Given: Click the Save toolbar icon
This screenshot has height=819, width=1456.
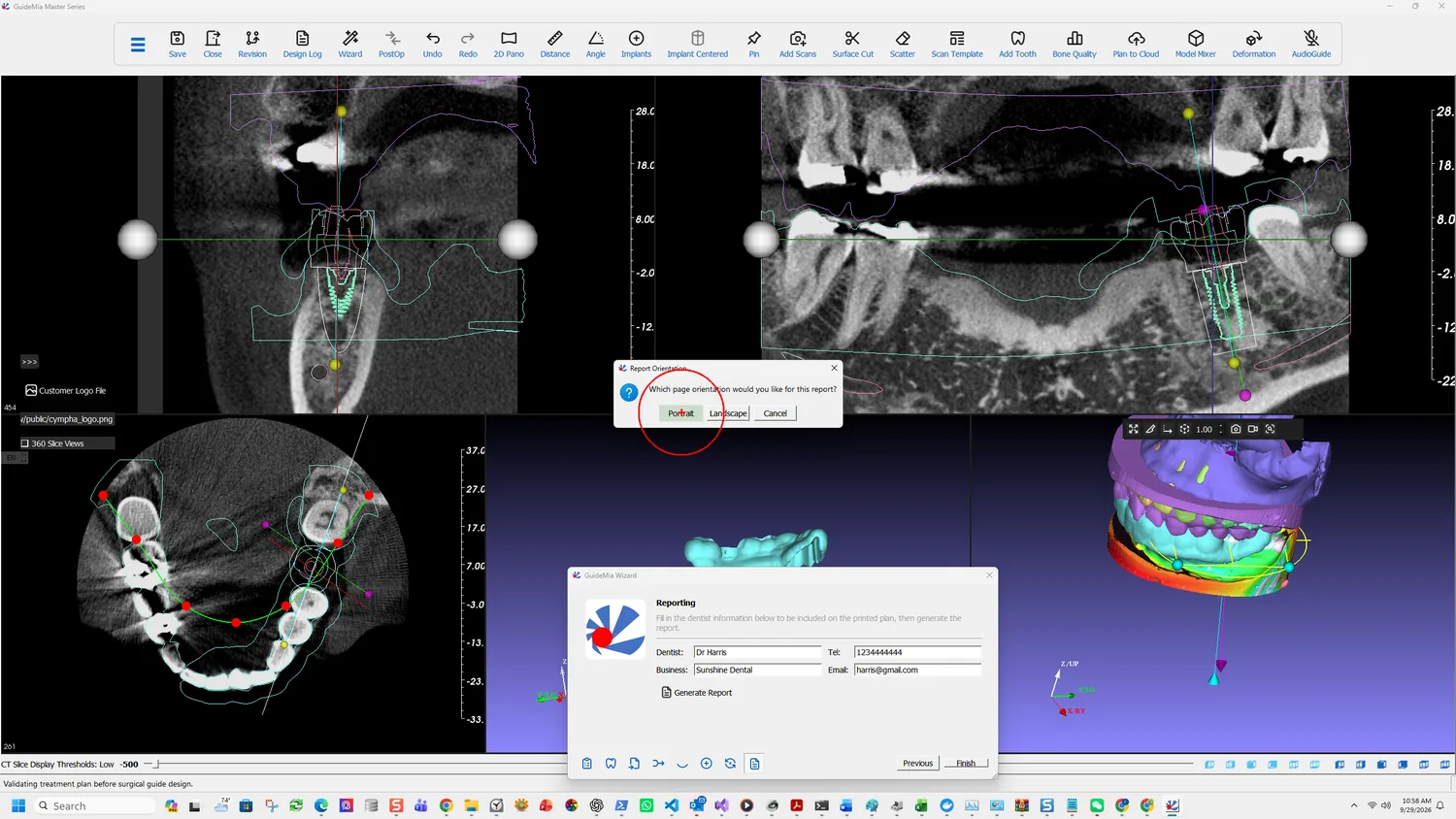Looking at the screenshot, I should (x=178, y=44).
